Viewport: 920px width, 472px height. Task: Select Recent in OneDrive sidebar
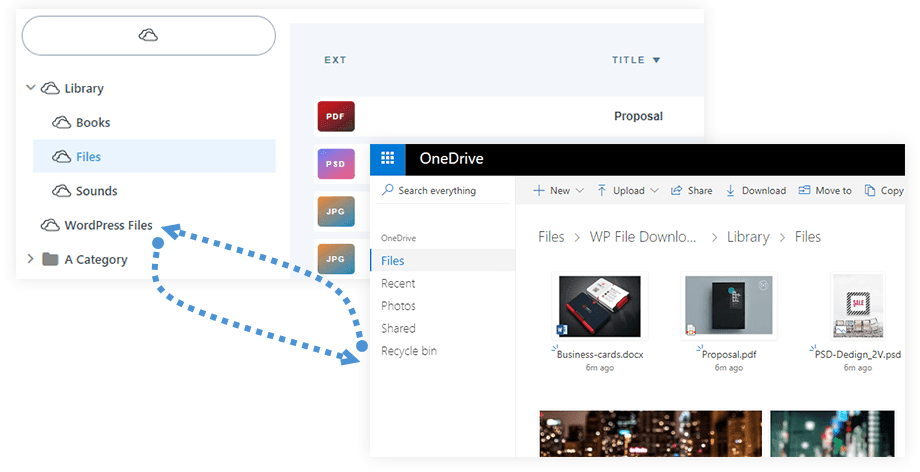pyautogui.click(x=398, y=283)
